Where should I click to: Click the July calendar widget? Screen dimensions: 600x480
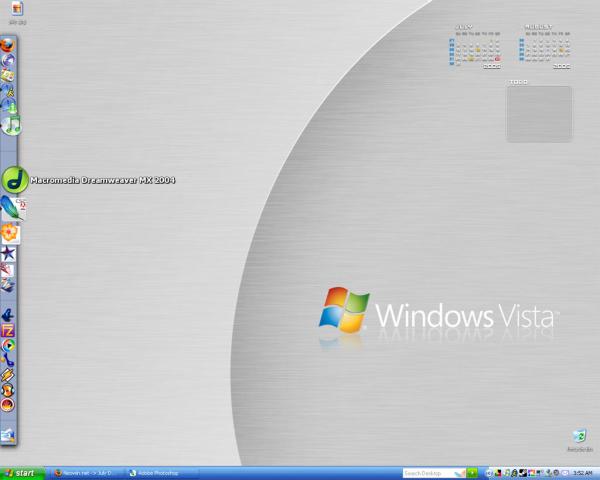click(474, 47)
